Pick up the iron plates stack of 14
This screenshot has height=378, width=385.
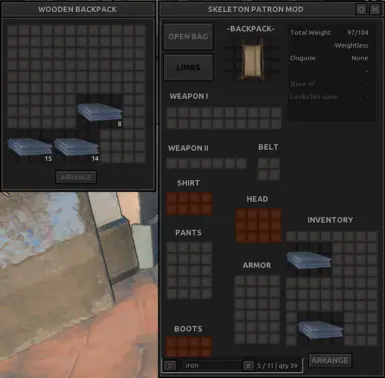[x=77, y=146]
